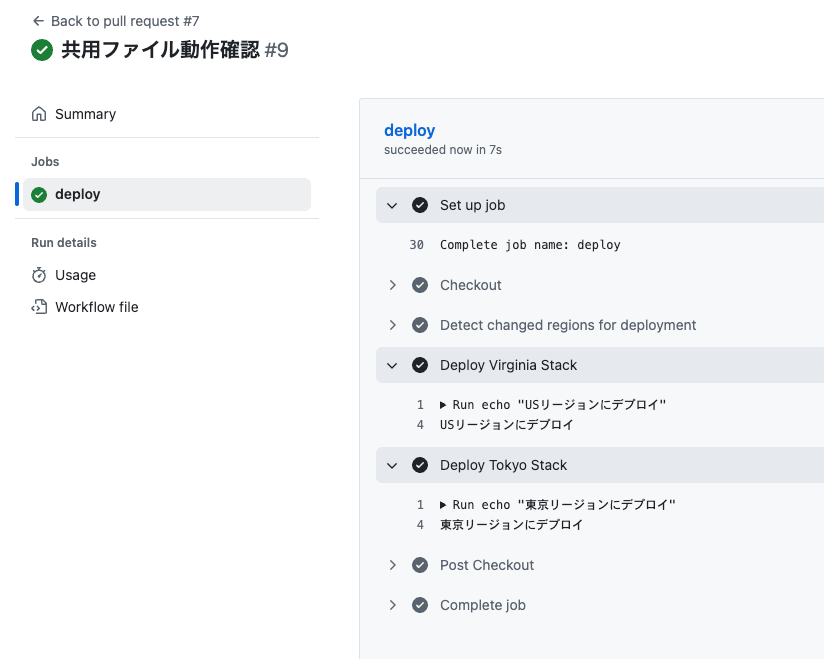Click the check status icon on Post Checkout
824x659 pixels.
click(x=420, y=565)
